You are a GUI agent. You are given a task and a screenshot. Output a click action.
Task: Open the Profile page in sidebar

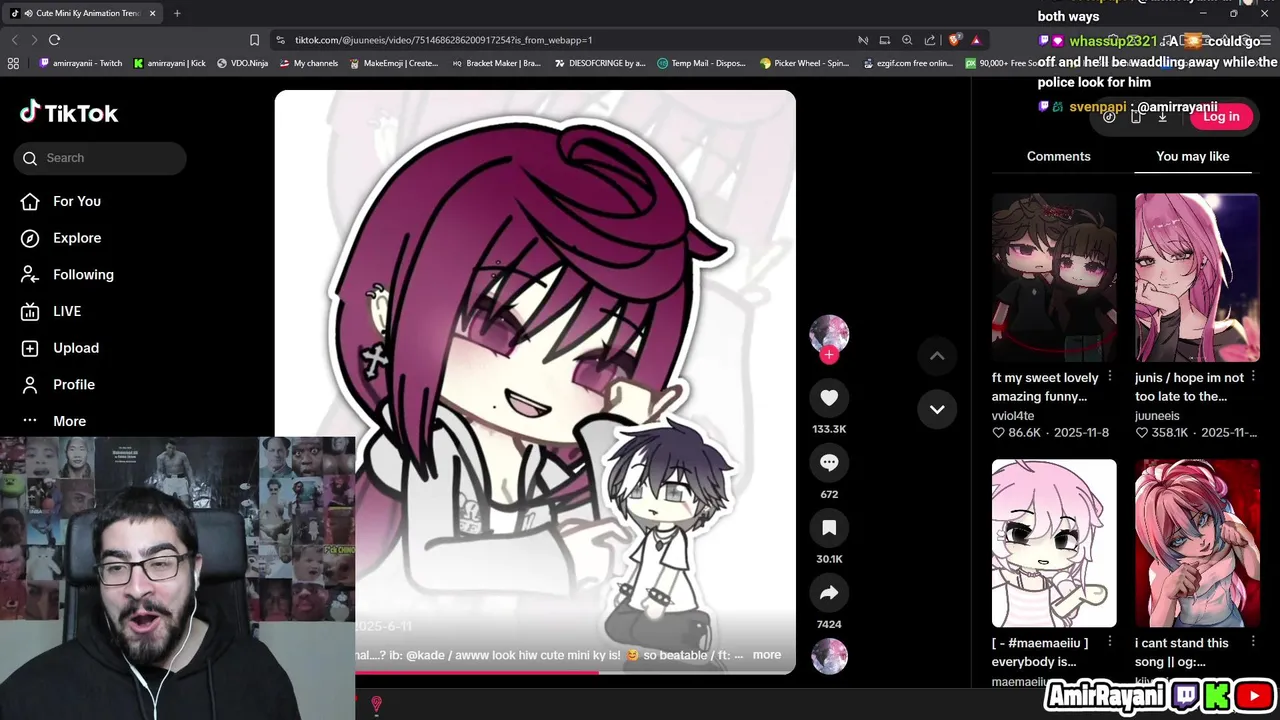(58, 384)
